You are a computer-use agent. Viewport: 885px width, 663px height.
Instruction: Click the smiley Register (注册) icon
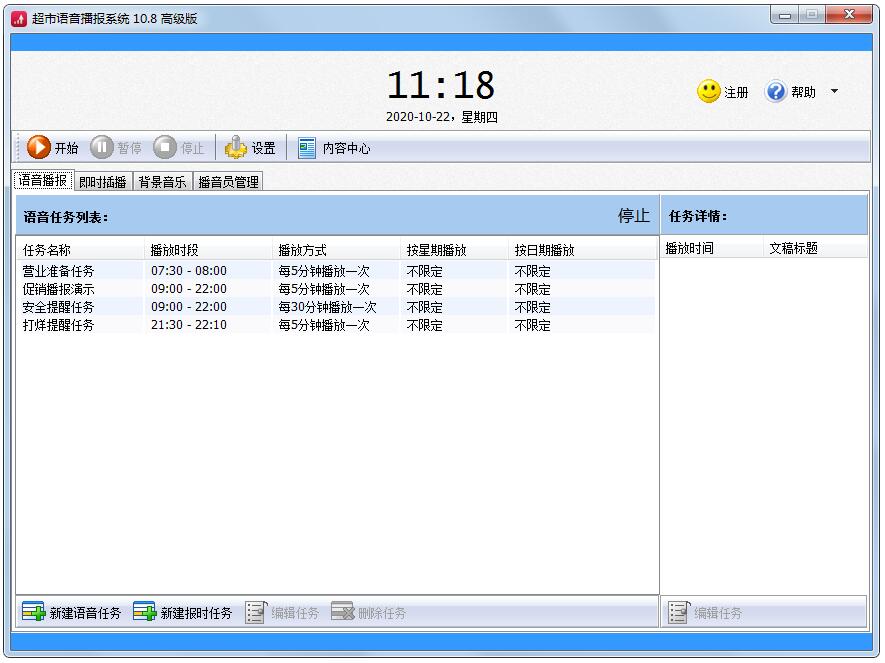tap(709, 91)
